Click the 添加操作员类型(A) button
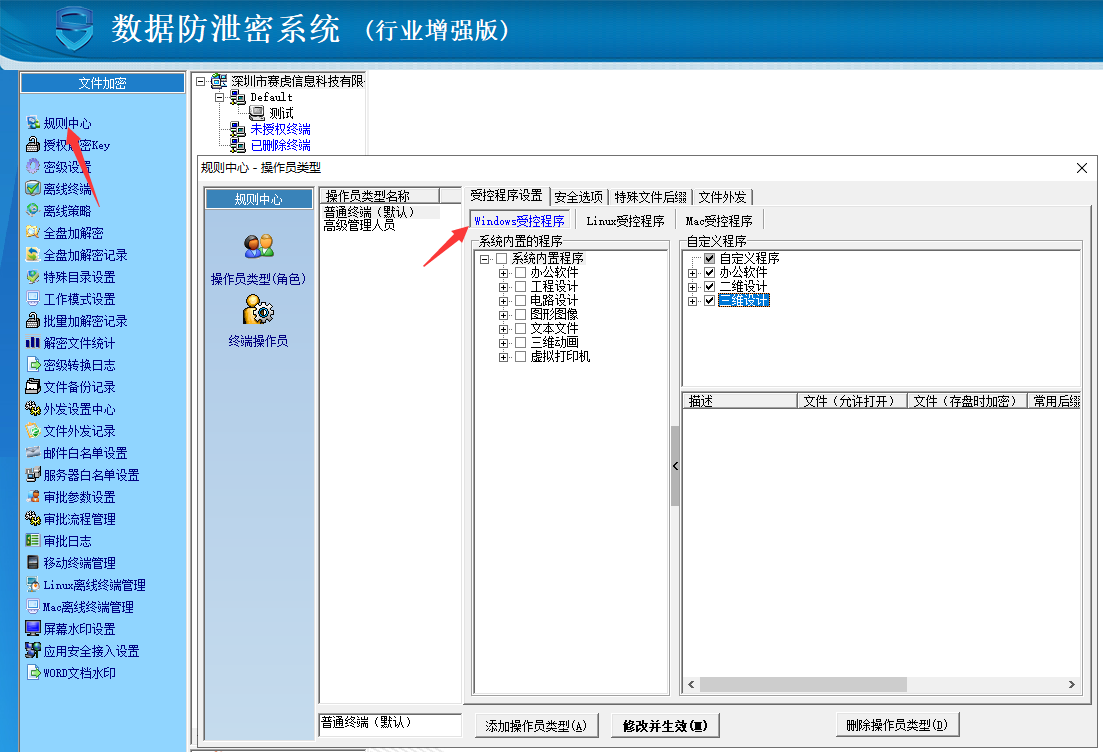 (x=536, y=726)
